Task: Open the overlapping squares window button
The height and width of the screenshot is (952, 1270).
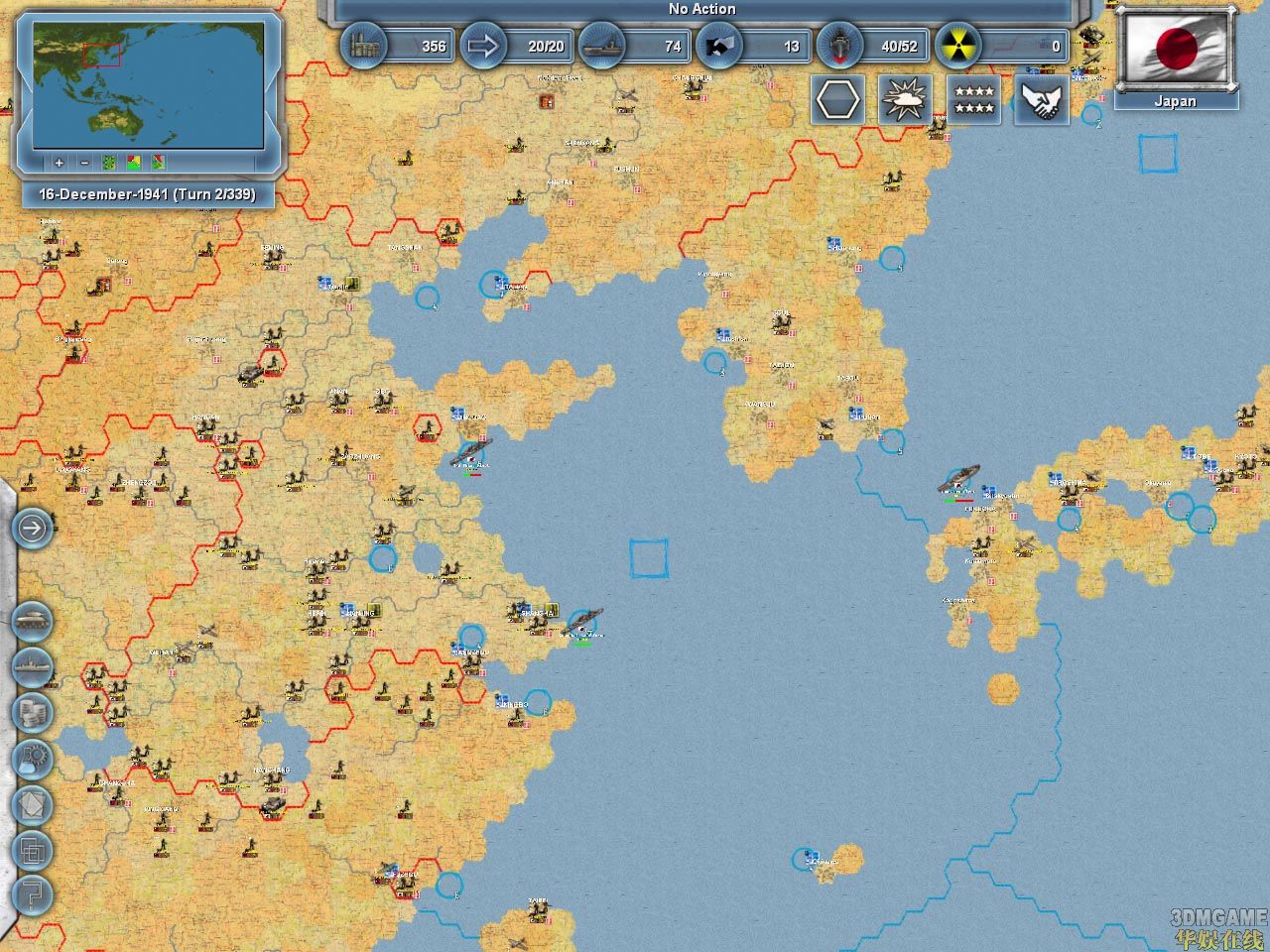Action: (32, 850)
